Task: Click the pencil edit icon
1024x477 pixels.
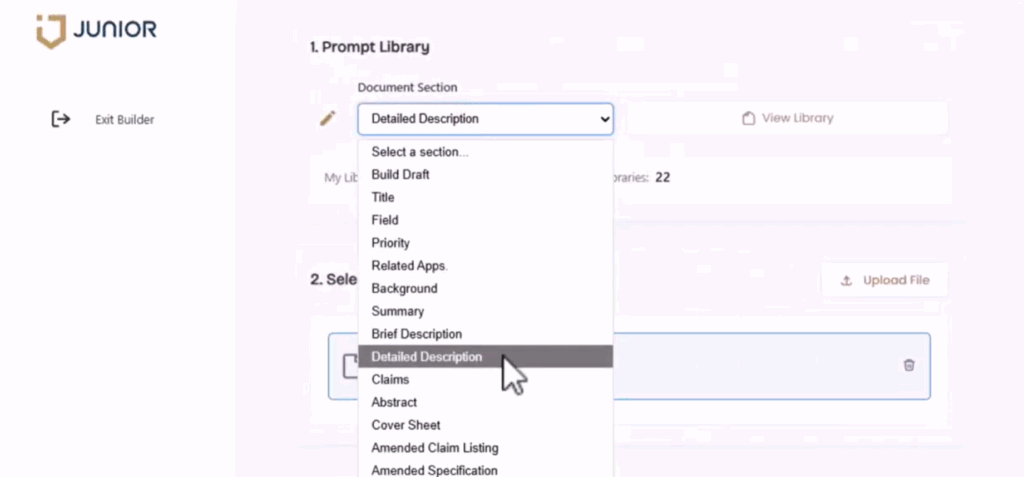Action: (x=328, y=119)
